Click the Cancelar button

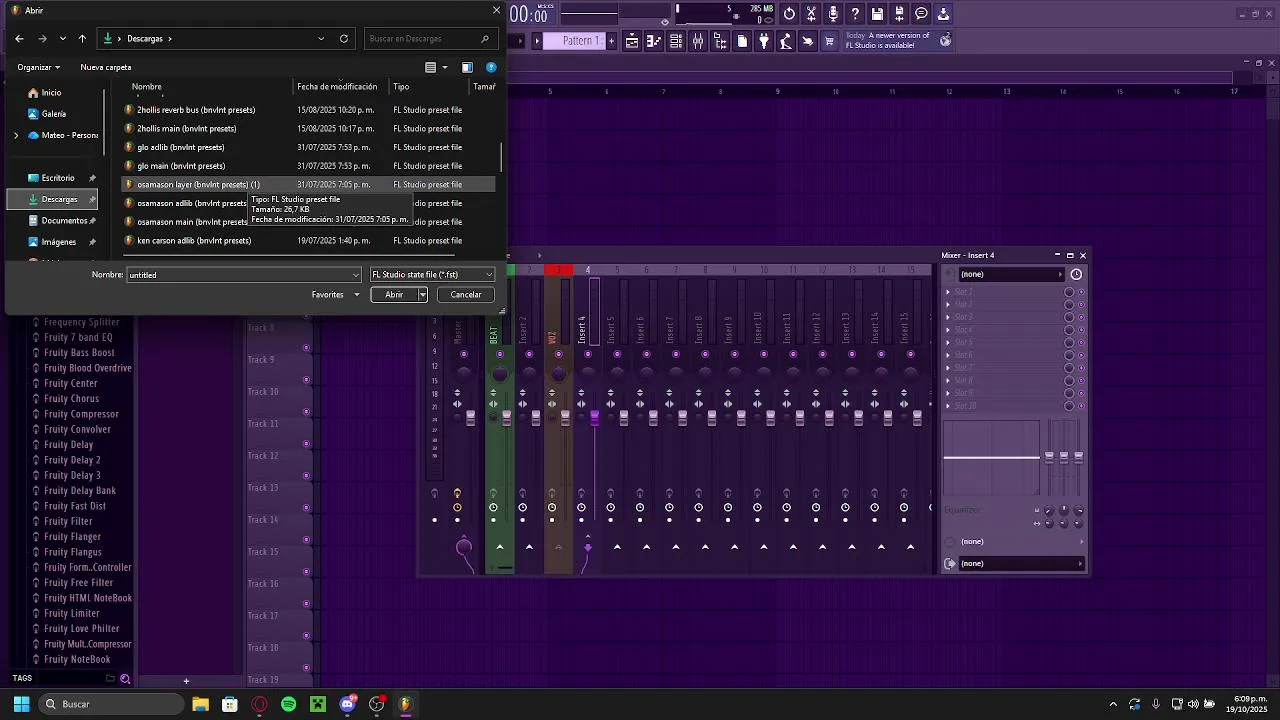click(466, 295)
